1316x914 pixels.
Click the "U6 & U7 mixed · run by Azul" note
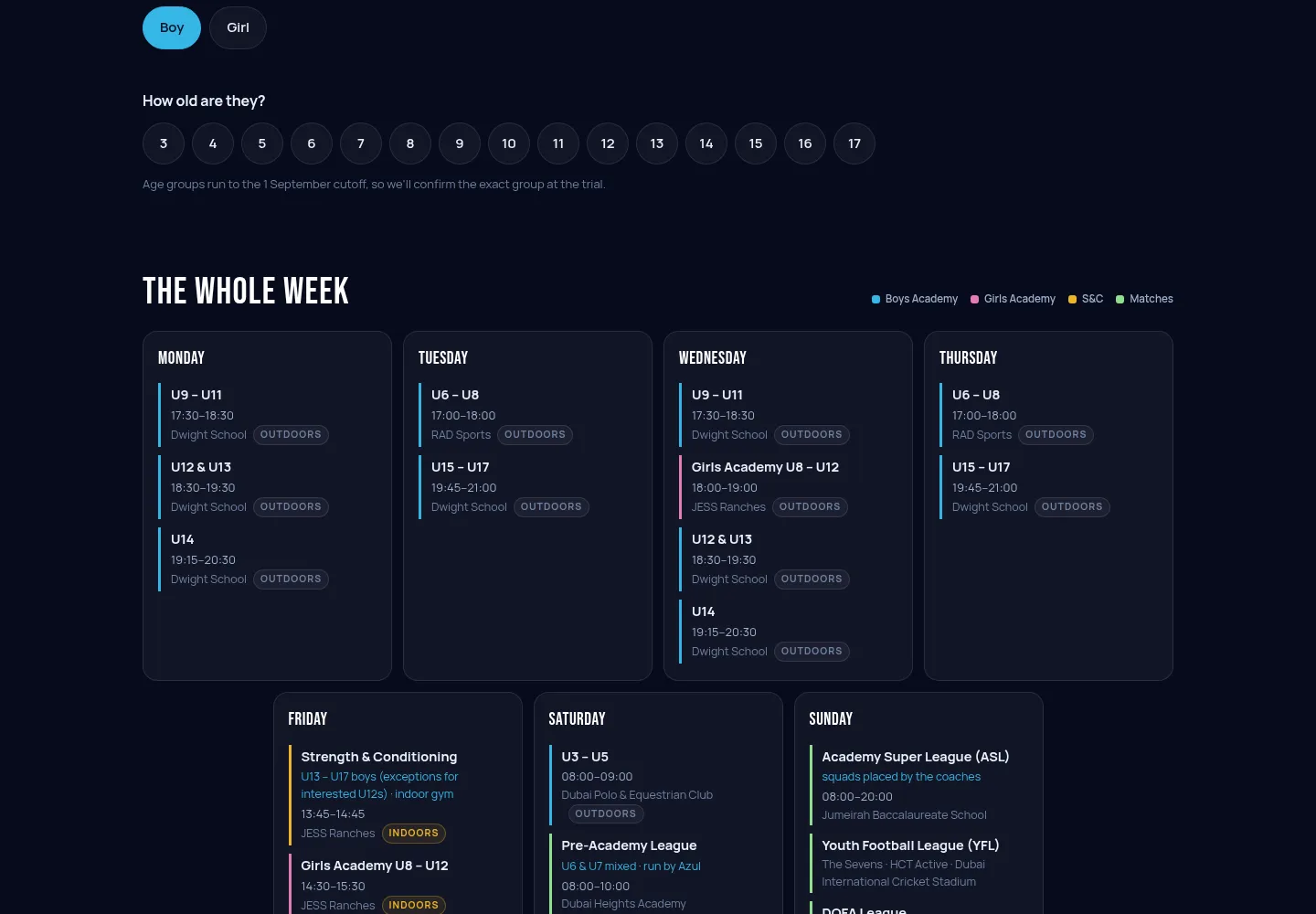(631, 866)
